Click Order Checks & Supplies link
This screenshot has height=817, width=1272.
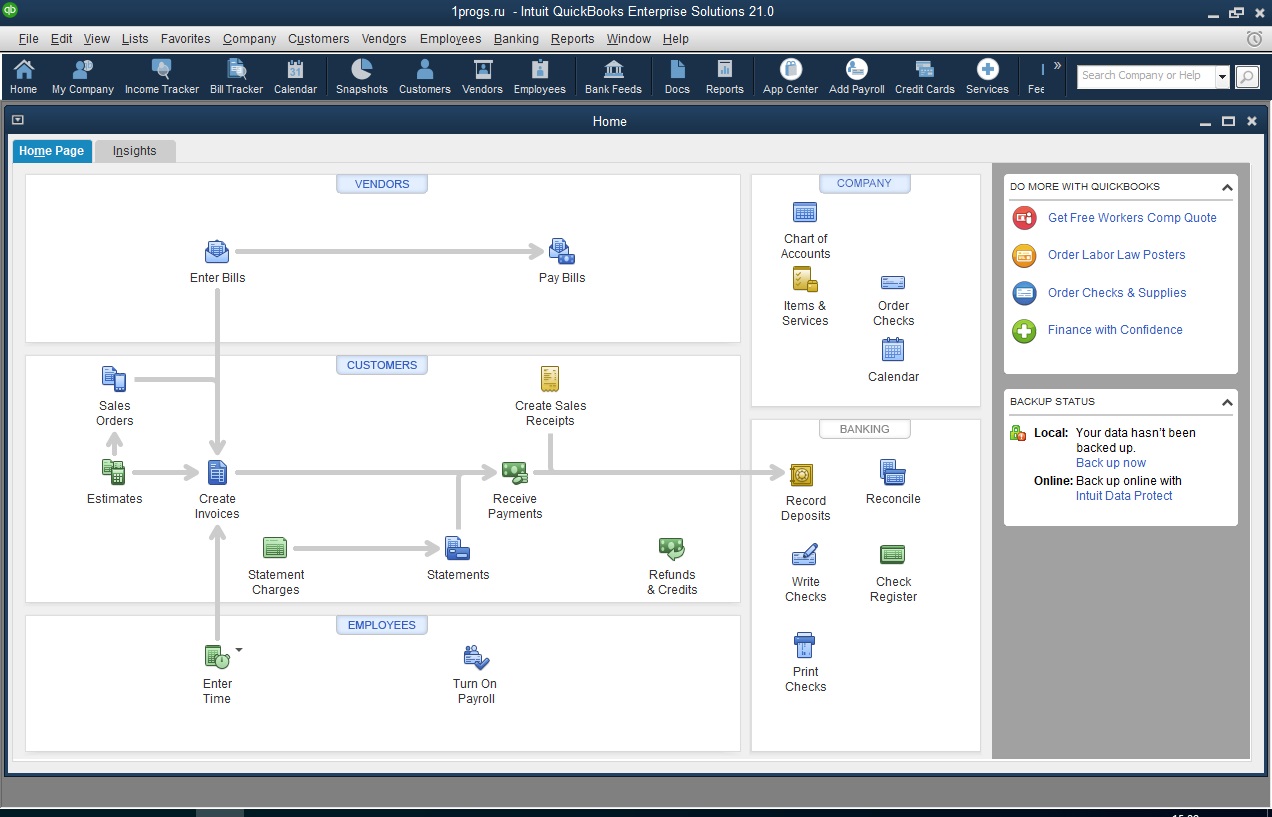(1117, 293)
